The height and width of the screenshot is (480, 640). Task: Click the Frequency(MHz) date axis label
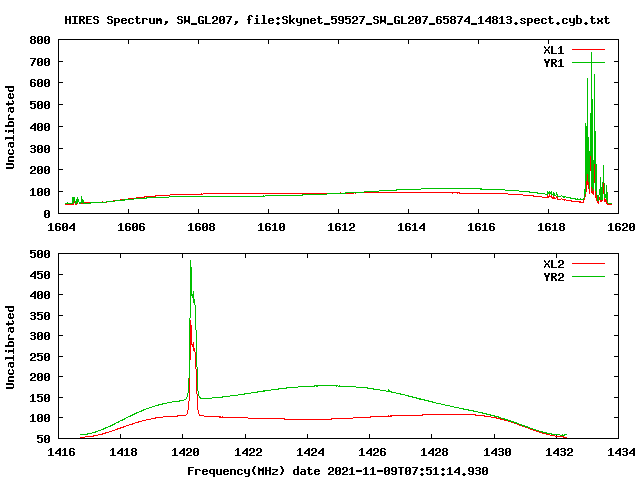click(x=338, y=471)
